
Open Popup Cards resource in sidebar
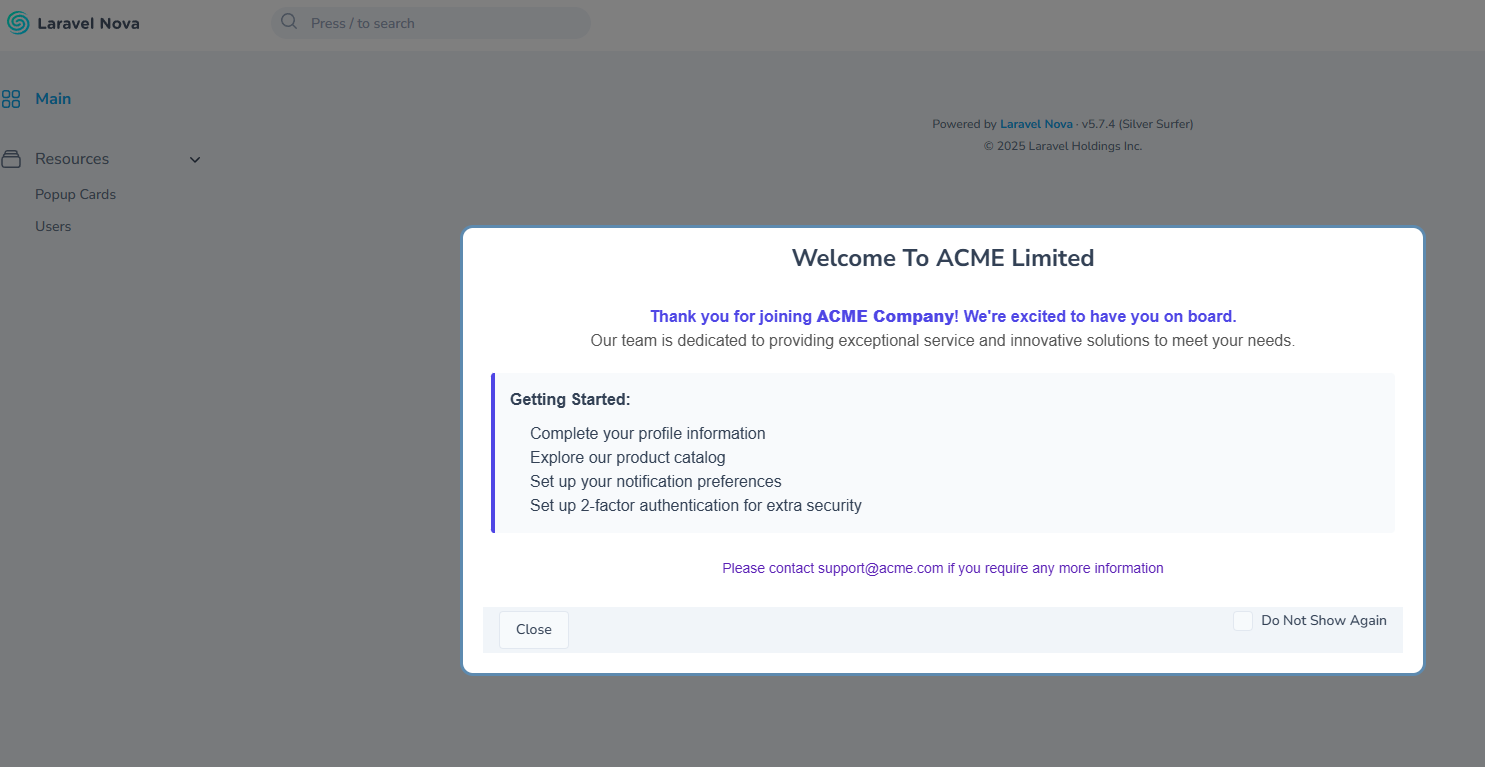tap(75, 195)
